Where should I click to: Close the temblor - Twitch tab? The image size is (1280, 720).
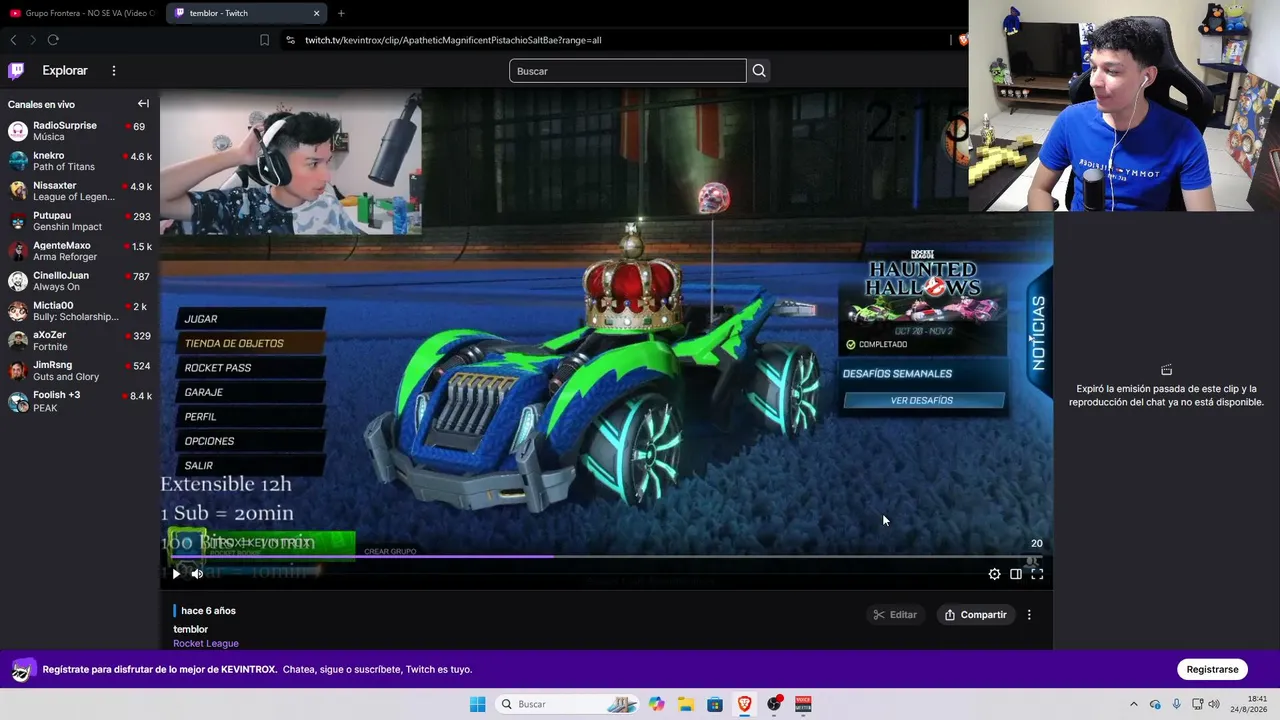[x=317, y=13]
